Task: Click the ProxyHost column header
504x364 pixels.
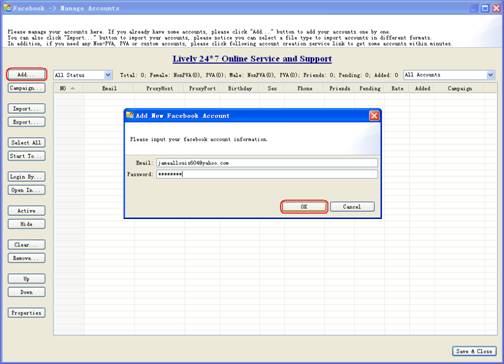Action: click(x=159, y=88)
